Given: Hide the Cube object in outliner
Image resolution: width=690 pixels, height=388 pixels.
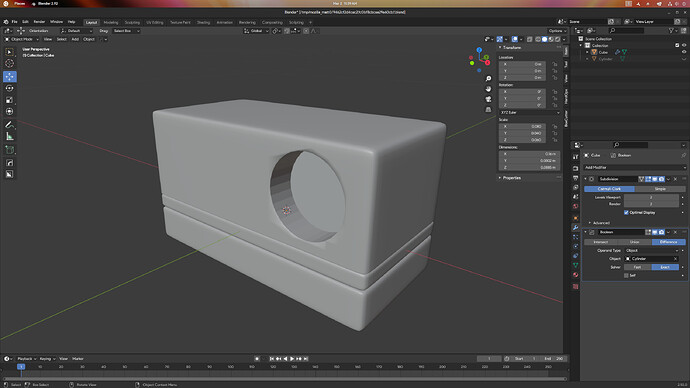Looking at the screenshot, I should point(683,52).
